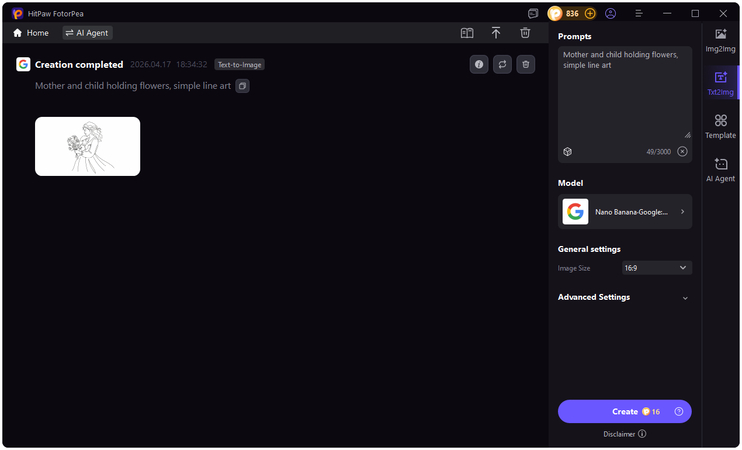Open Create help question icon

[679, 411]
